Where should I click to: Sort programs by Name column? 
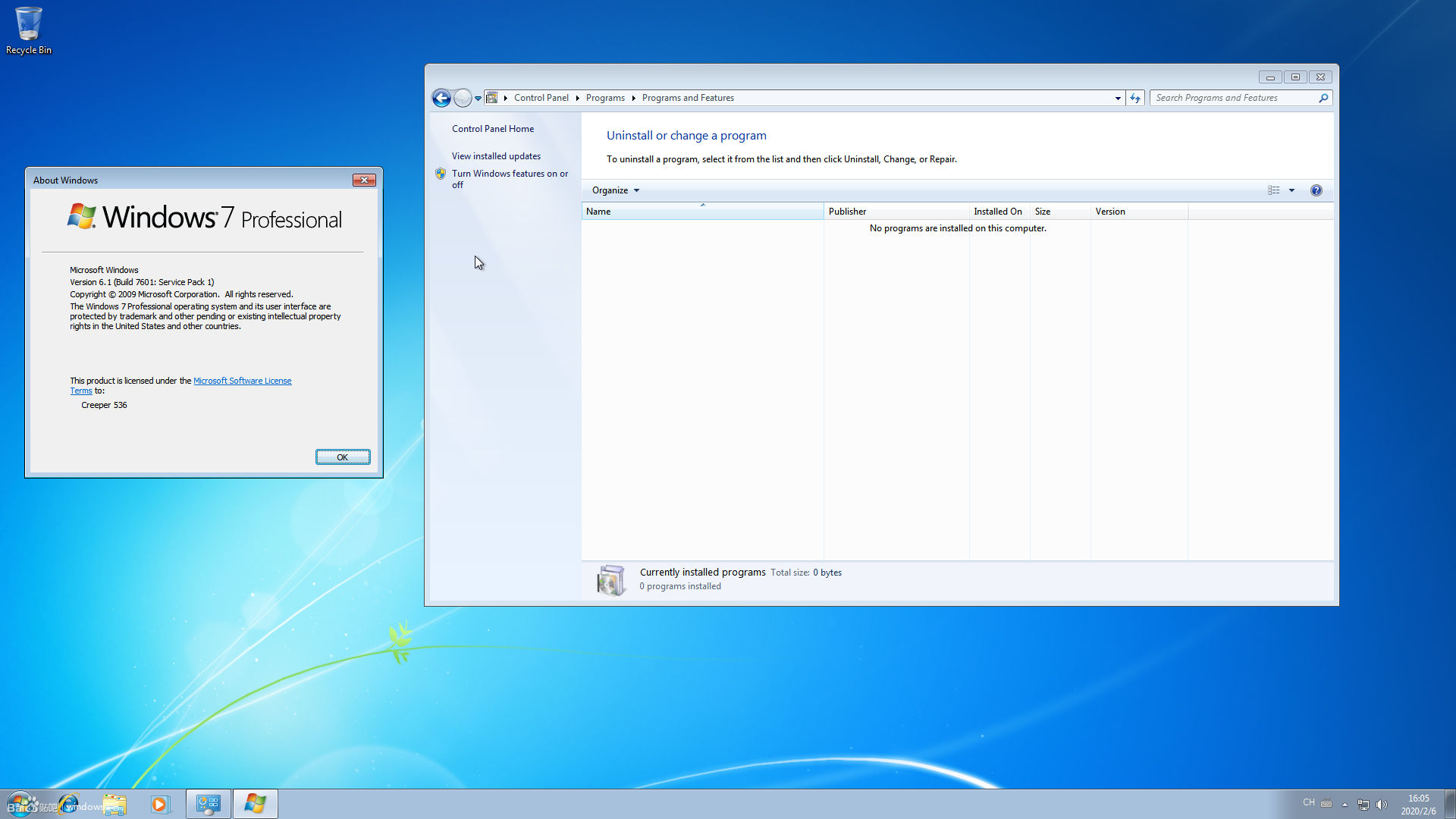(702, 212)
